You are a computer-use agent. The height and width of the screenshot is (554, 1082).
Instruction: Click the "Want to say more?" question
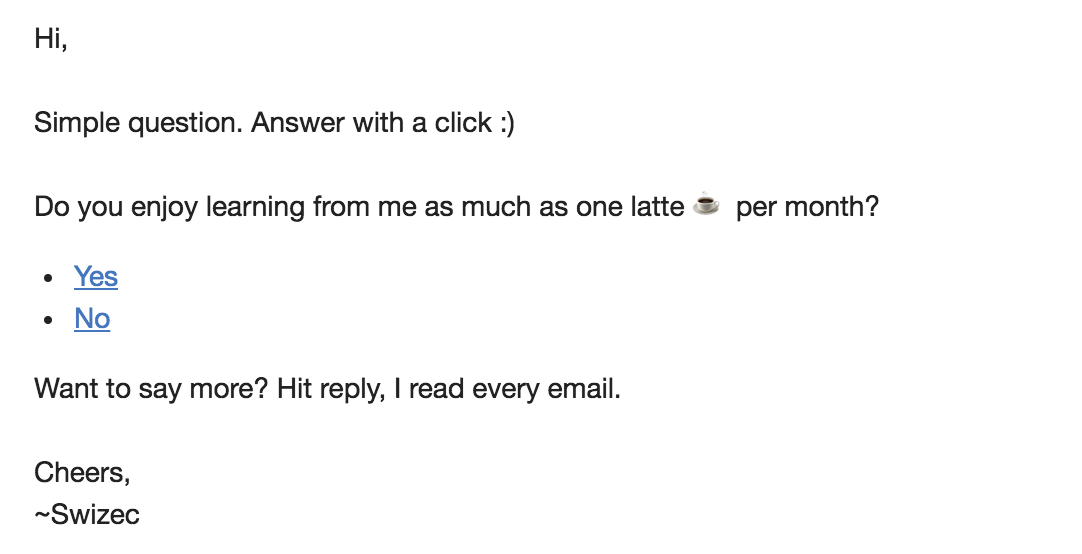[x=151, y=389]
